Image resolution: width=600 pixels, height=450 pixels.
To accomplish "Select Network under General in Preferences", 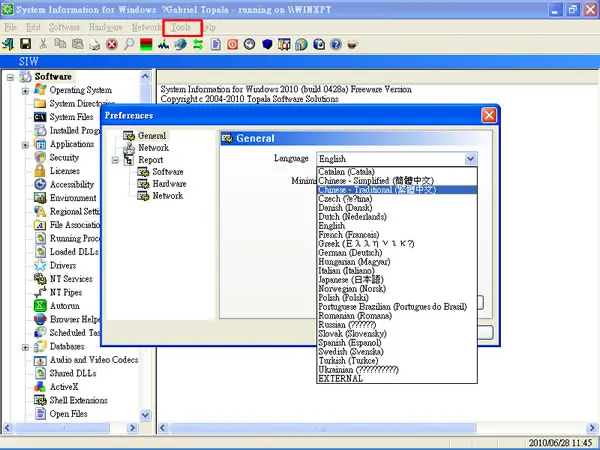I will (153, 148).
